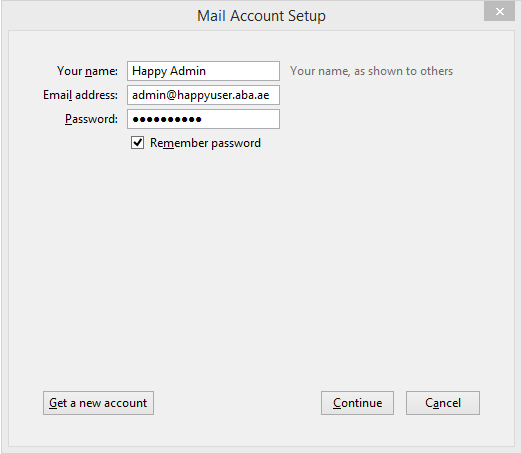
Task: Close the Mail Account Setup dialog
Action: [x=499, y=12]
